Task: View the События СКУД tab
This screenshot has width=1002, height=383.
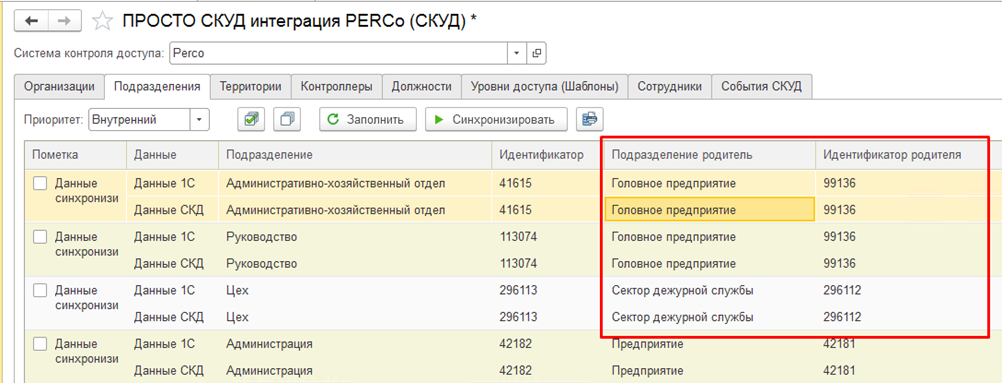Action: click(x=762, y=86)
